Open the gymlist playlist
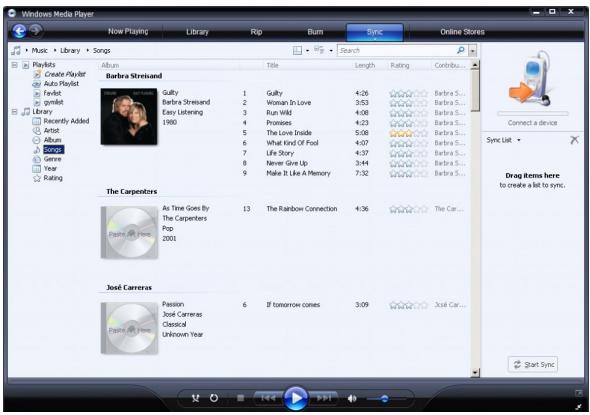The image size is (590, 415). tap(53, 102)
